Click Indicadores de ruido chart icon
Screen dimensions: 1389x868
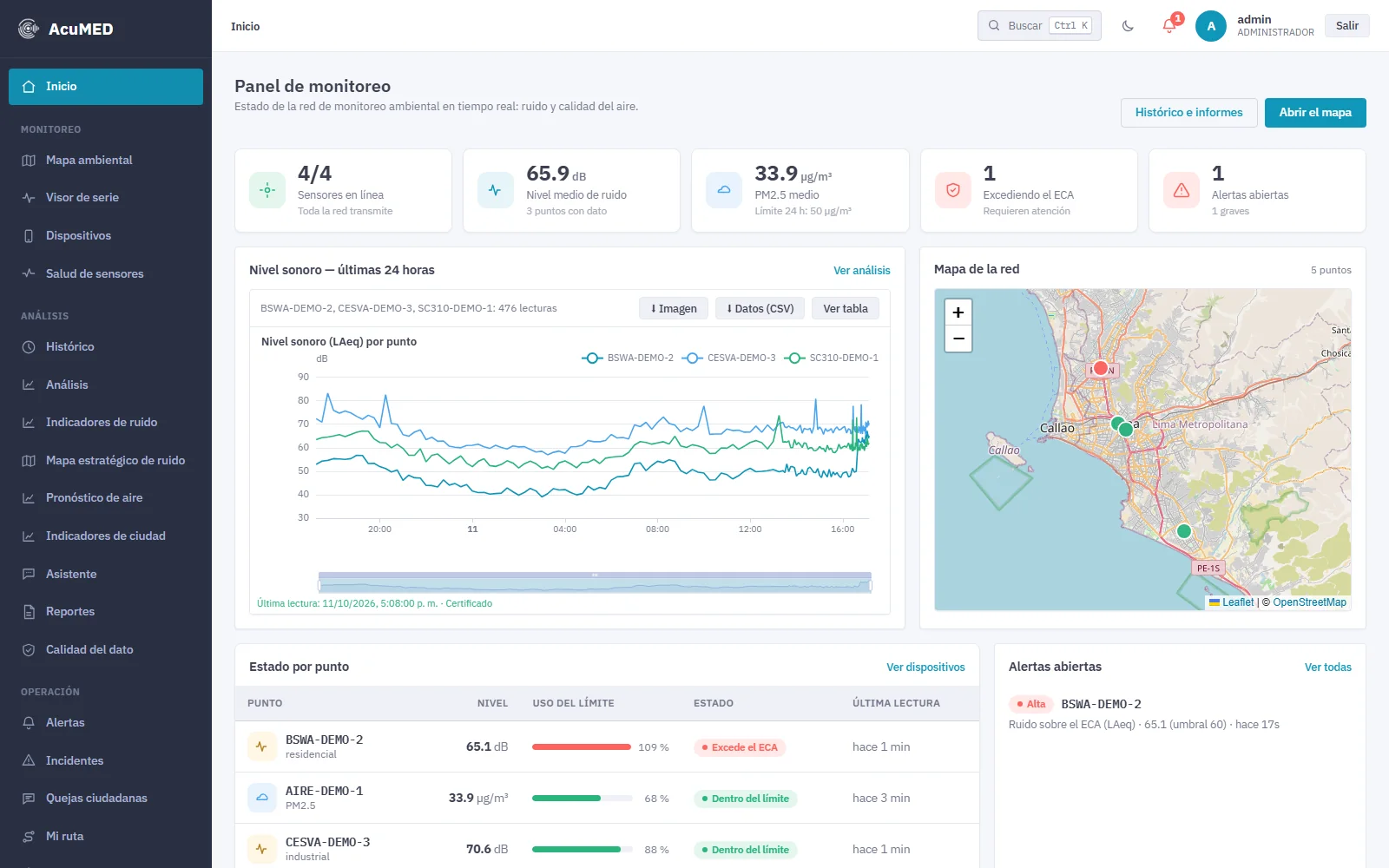[x=29, y=423]
